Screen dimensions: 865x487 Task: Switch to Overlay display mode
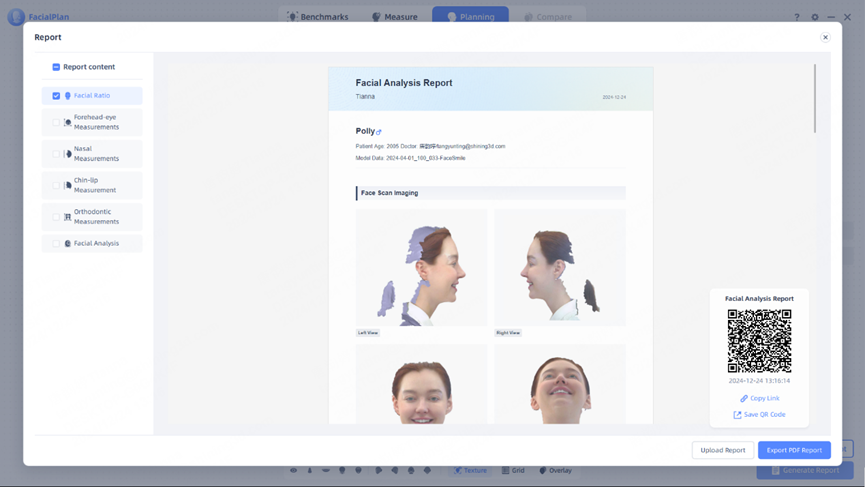tap(555, 470)
